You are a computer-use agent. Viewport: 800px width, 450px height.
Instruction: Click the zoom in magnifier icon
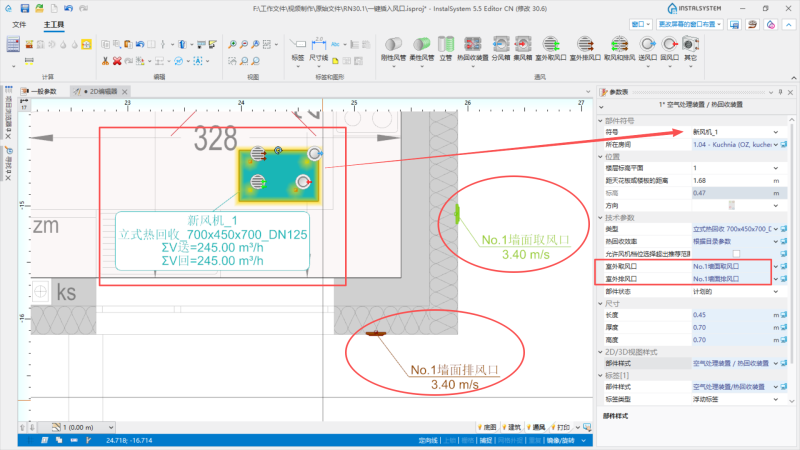pos(232,44)
